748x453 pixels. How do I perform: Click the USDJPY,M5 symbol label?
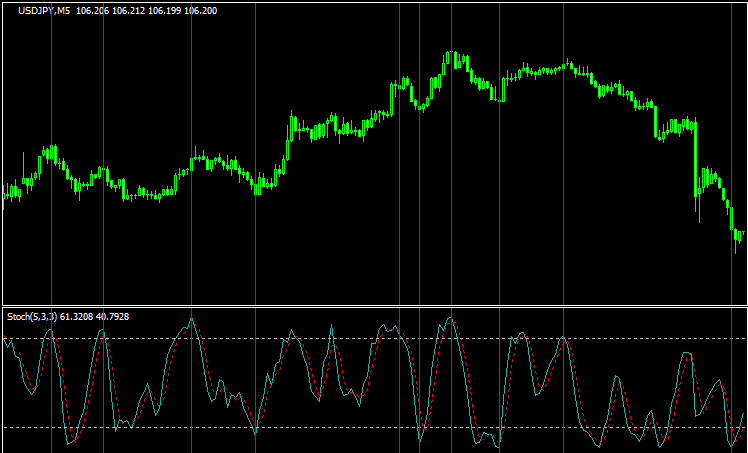coord(44,10)
